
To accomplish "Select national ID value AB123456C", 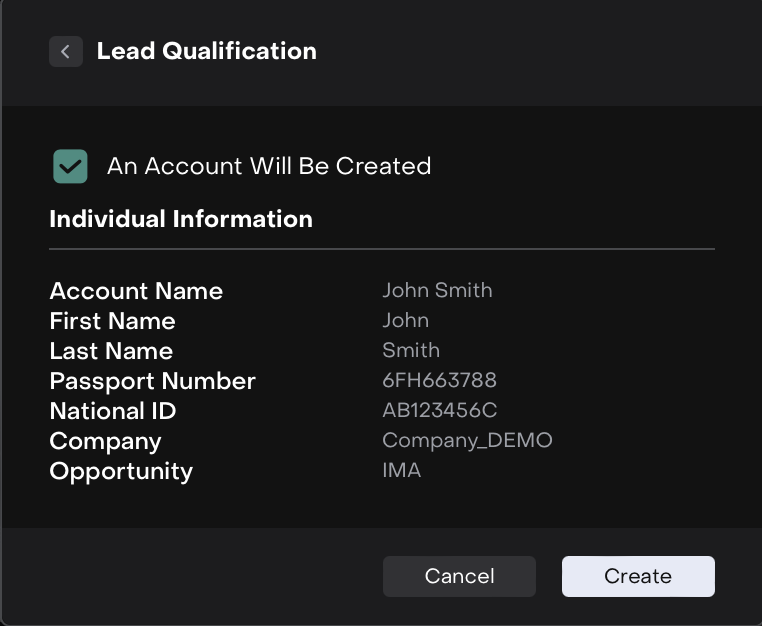I will coord(439,411).
